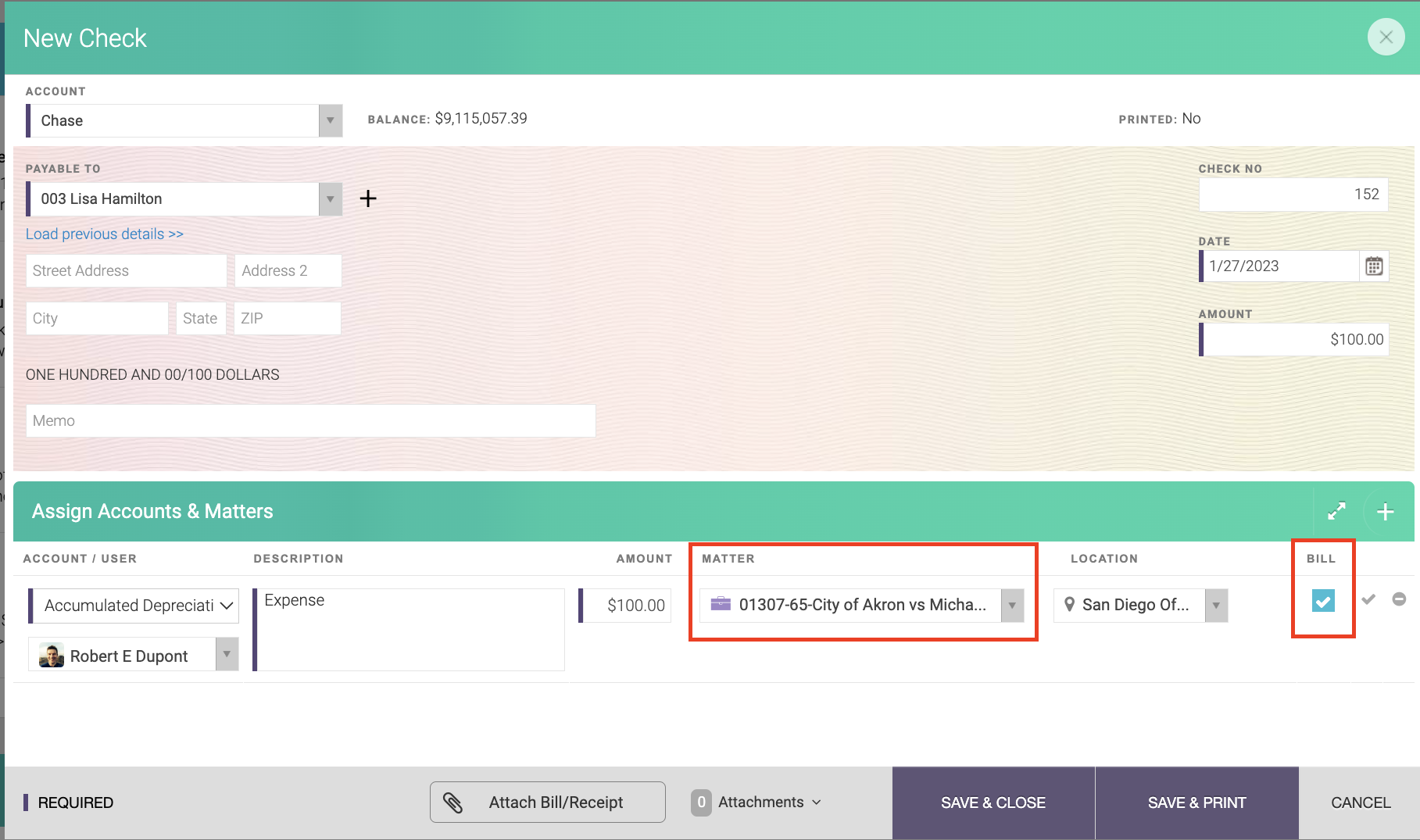Focus the ZIP field
Image resolution: width=1420 pixels, height=840 pixels.
287,318
